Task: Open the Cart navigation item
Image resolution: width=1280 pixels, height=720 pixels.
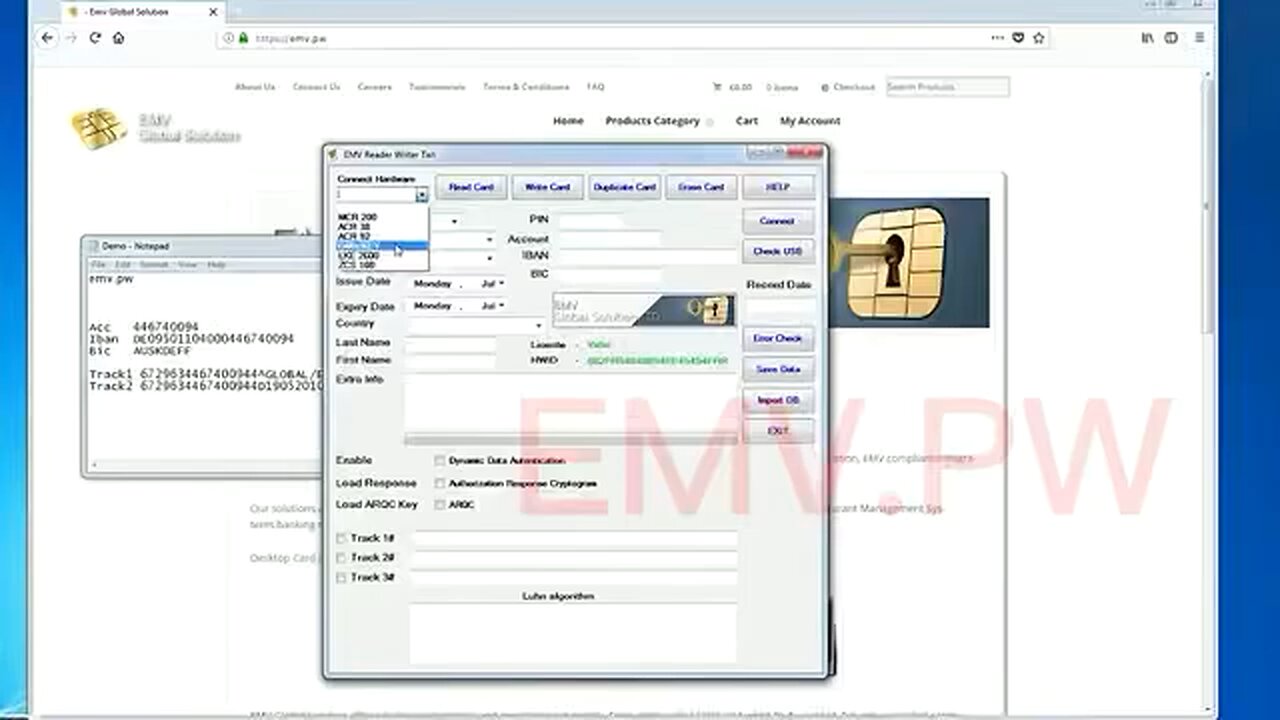Action: tap(747, 121)
